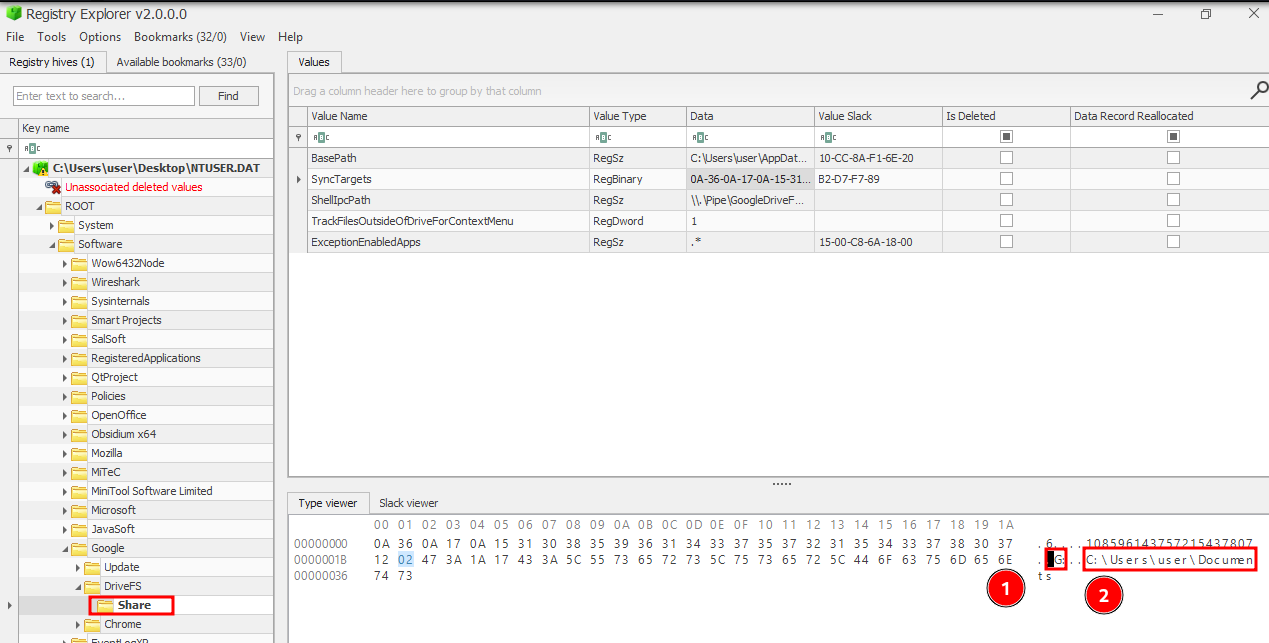Select the Type viewer tab
Screen dimensions: 1269x643
pyautogui.click(x=329, y=503)
